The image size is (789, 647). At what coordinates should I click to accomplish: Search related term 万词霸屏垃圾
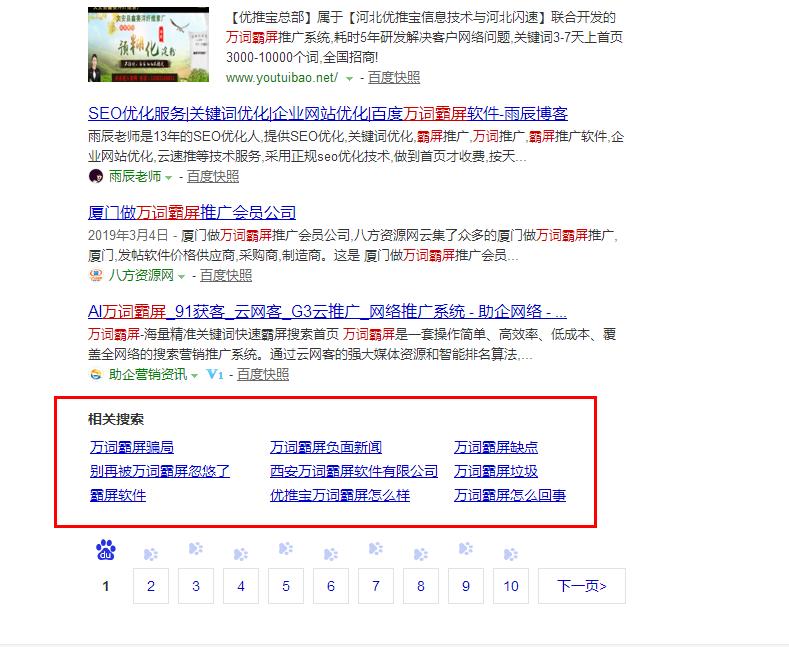[496, 471]
